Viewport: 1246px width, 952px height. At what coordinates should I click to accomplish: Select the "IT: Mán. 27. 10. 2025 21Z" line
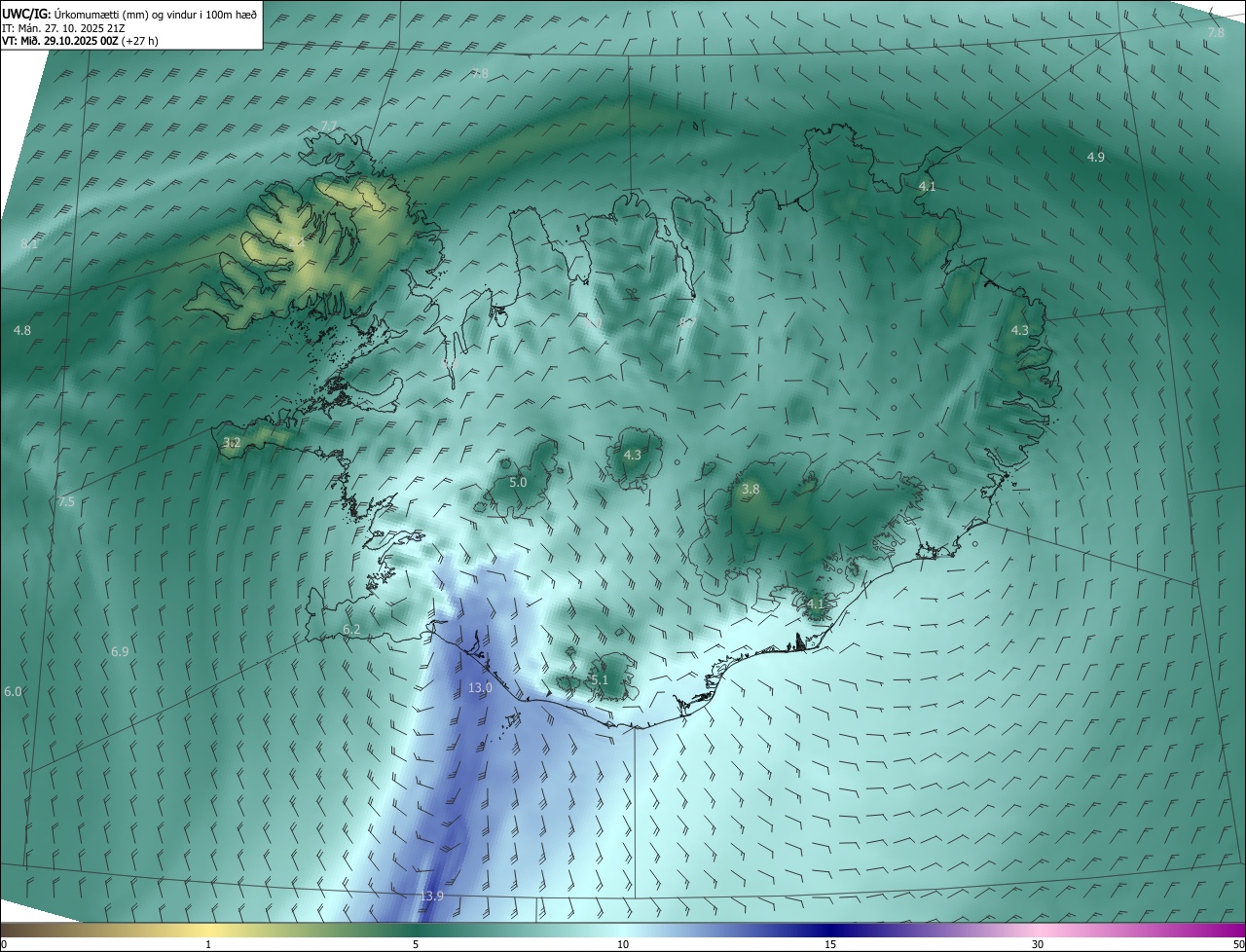65,27
